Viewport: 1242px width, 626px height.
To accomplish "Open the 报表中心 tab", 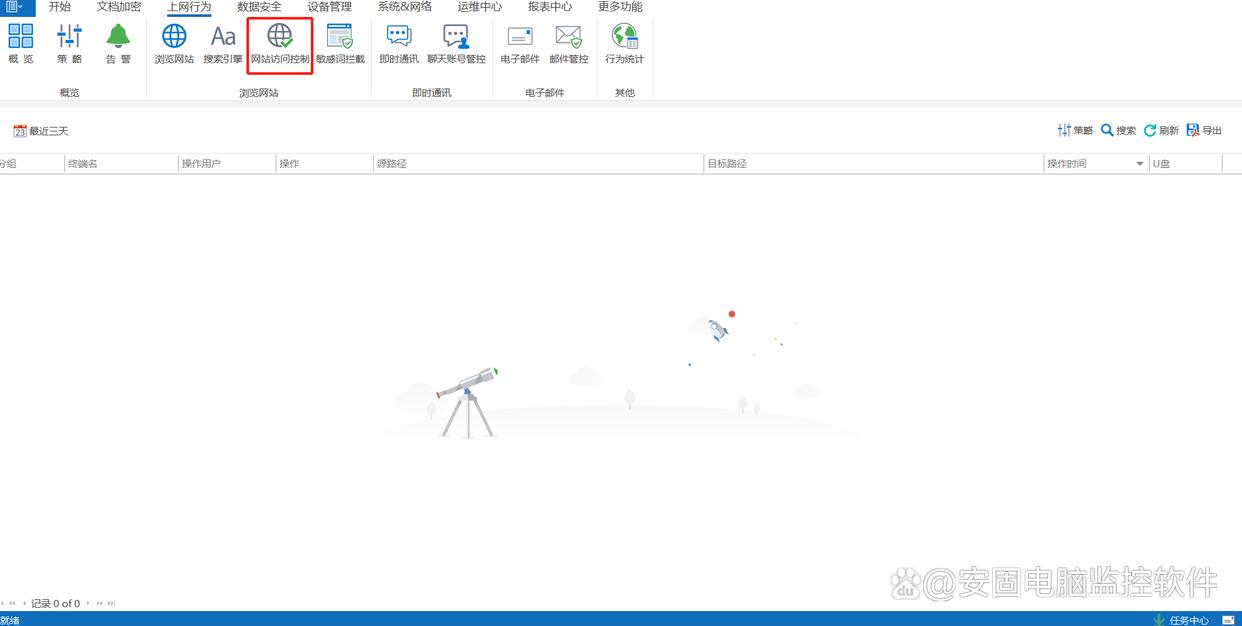I will point(550,6).
